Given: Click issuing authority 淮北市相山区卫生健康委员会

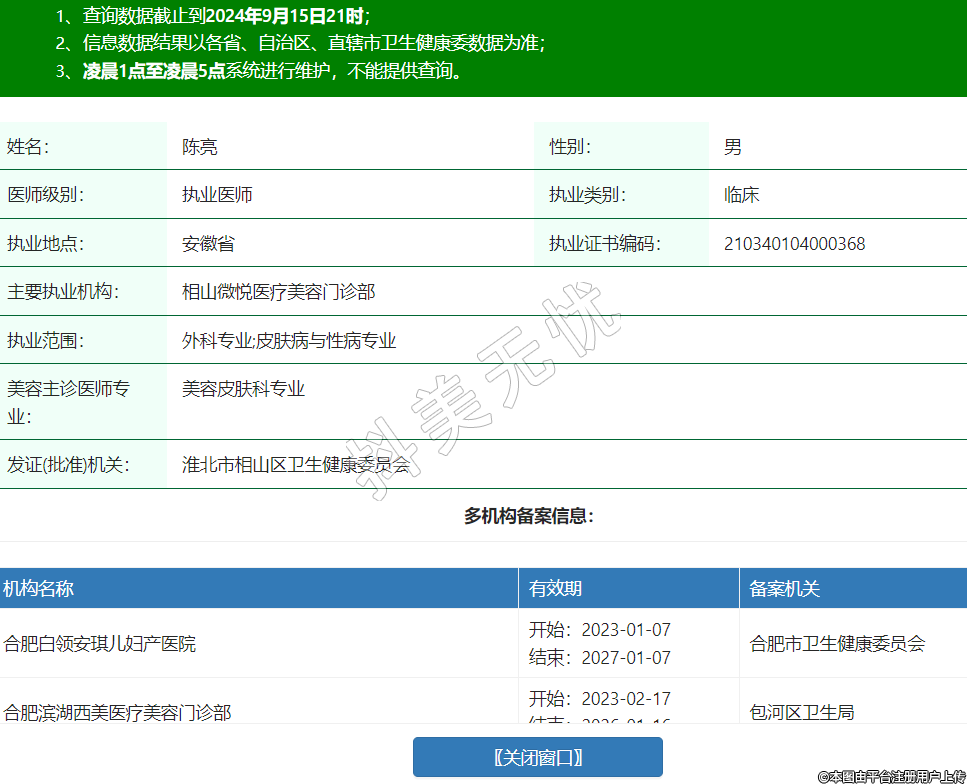Looking at the screenshot, I should 295,465.
